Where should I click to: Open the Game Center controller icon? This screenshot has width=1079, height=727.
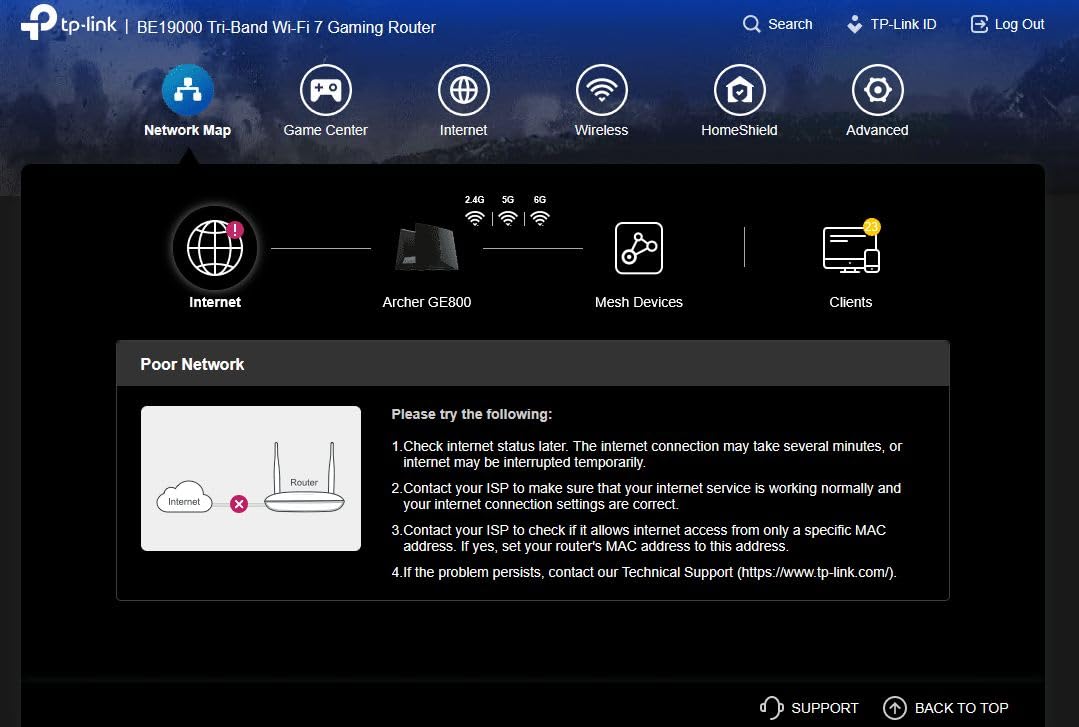[325, 90]
